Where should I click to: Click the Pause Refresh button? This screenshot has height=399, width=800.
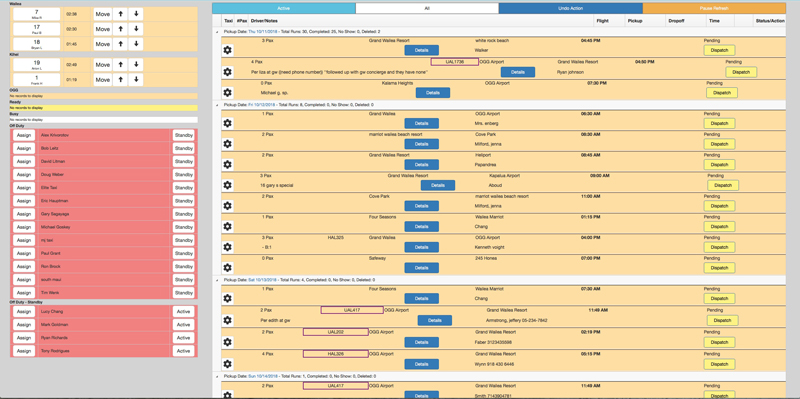tap(714, 8)
